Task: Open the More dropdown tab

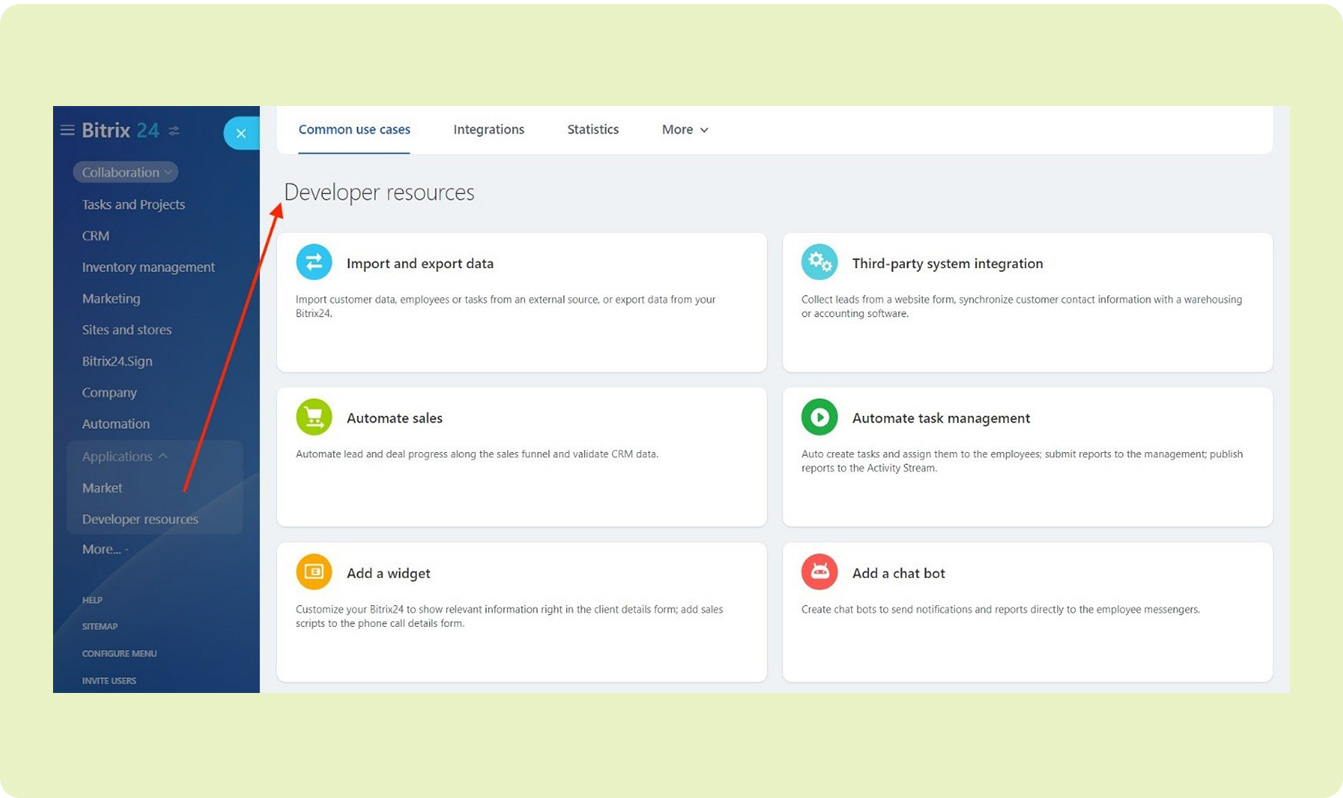Action: [685, 130]
